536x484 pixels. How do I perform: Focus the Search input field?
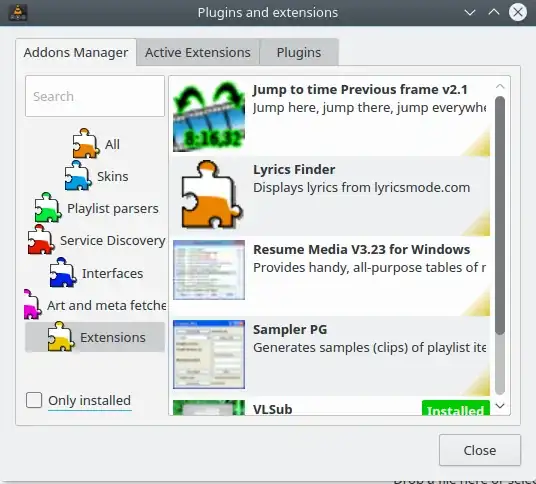coord(95,96)
